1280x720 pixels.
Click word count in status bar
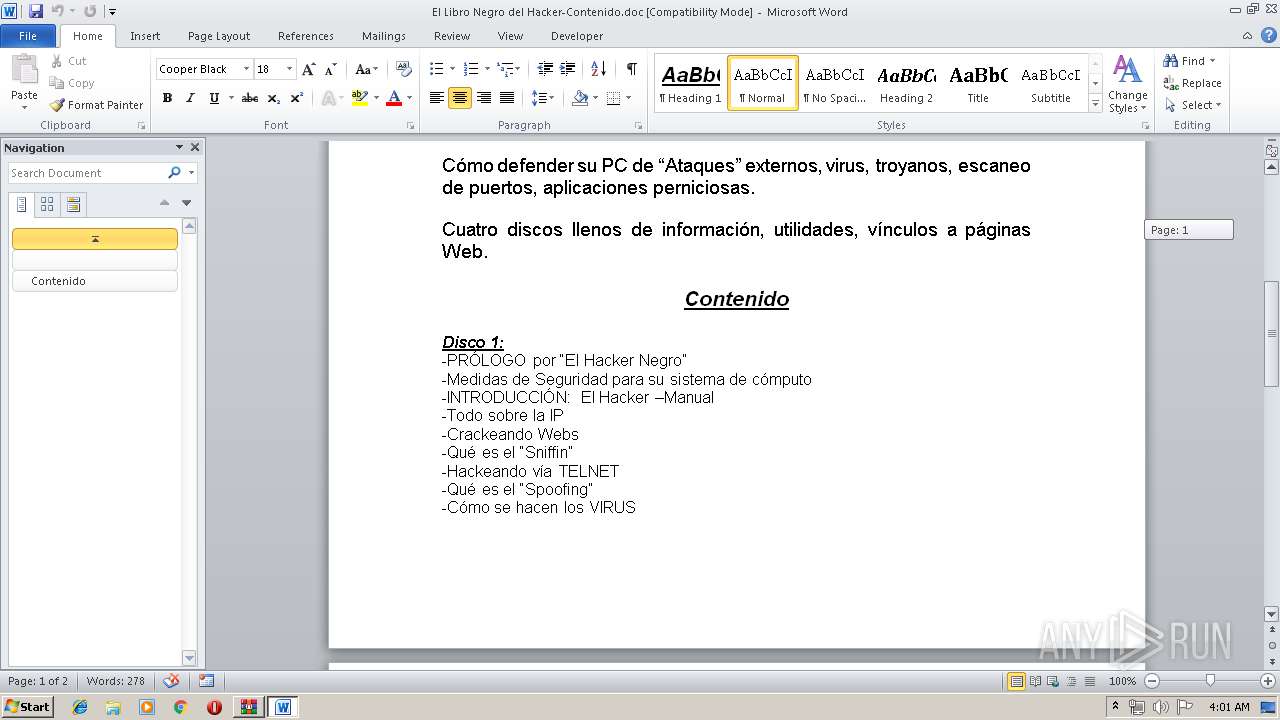click(x=115, y=681)
